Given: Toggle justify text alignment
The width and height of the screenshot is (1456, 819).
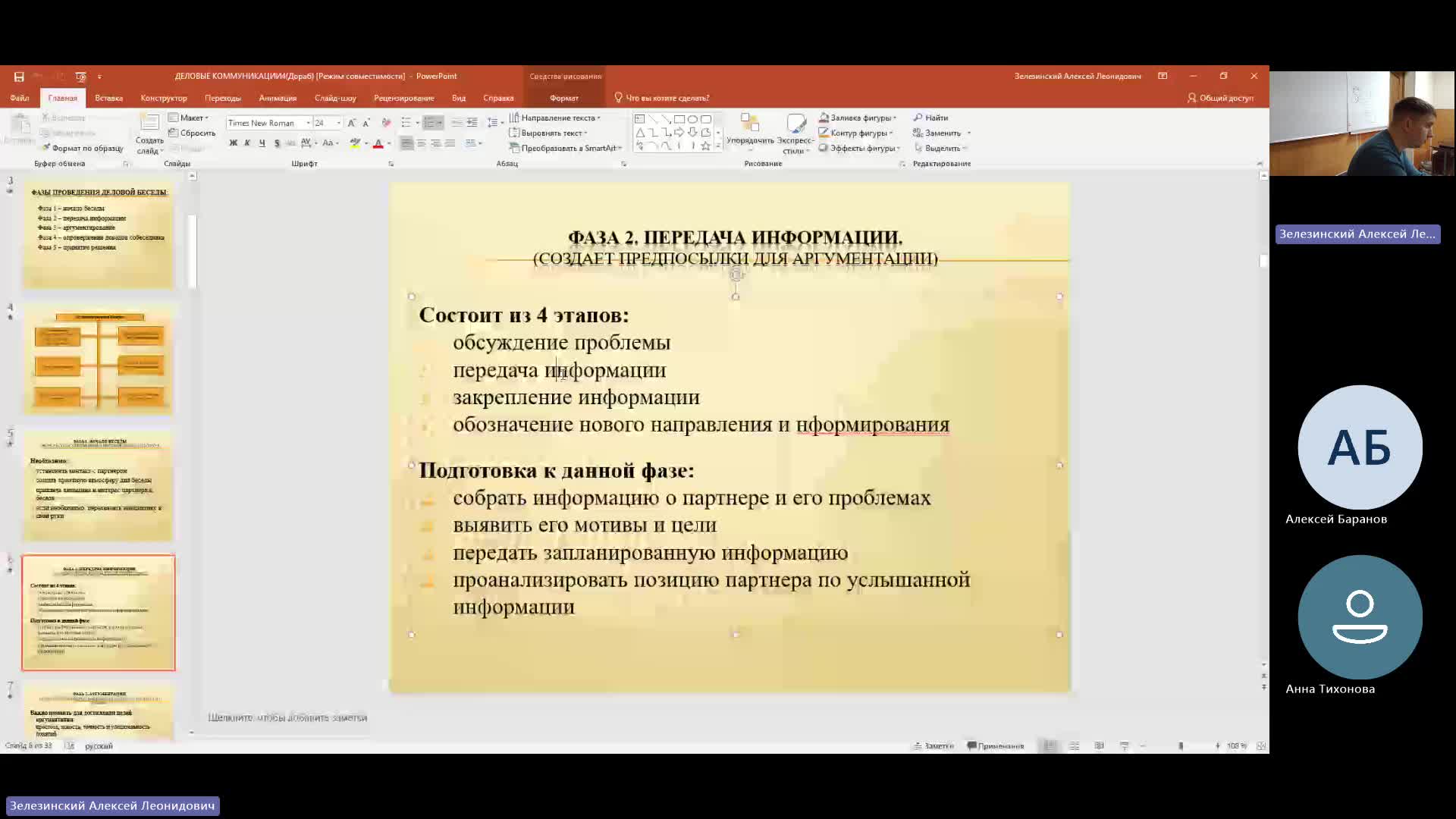Looking at the screenshot, I should [450, 143].
